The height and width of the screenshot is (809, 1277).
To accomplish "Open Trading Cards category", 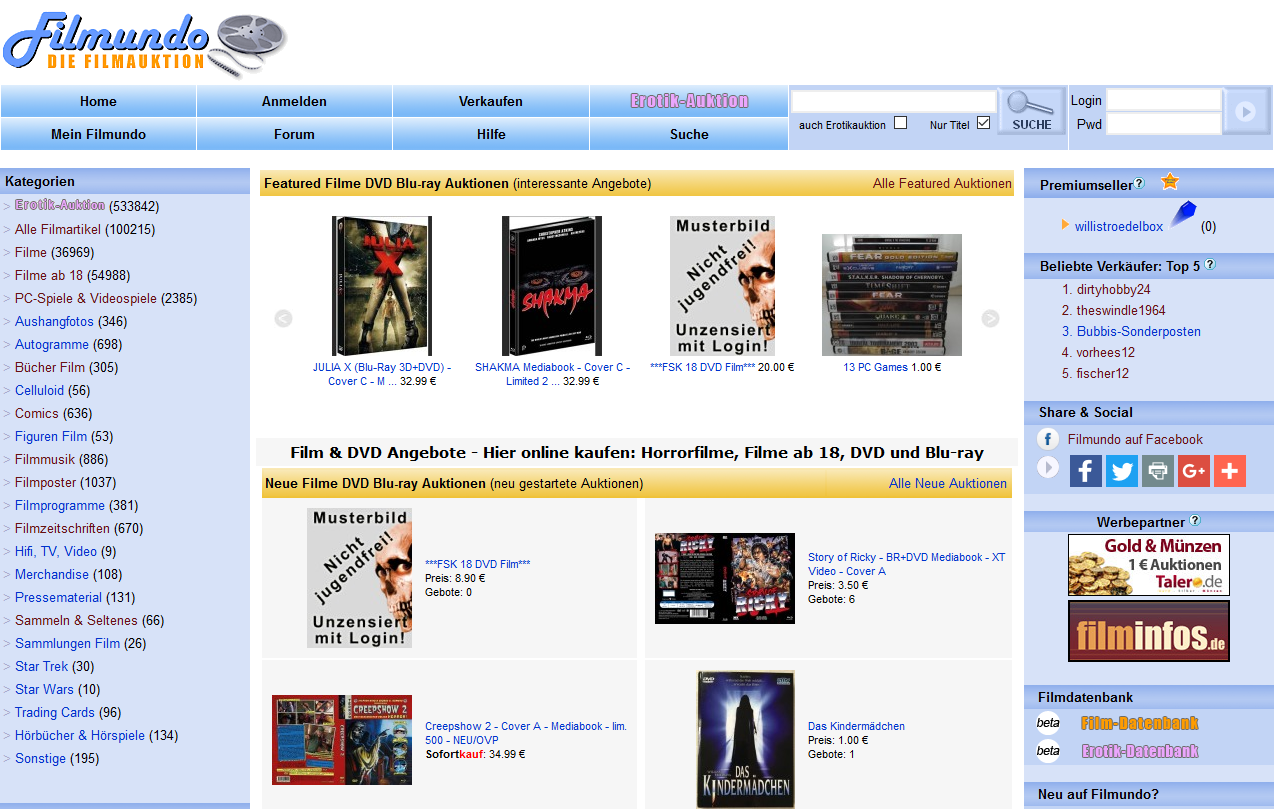I will [x=55, y=713].
